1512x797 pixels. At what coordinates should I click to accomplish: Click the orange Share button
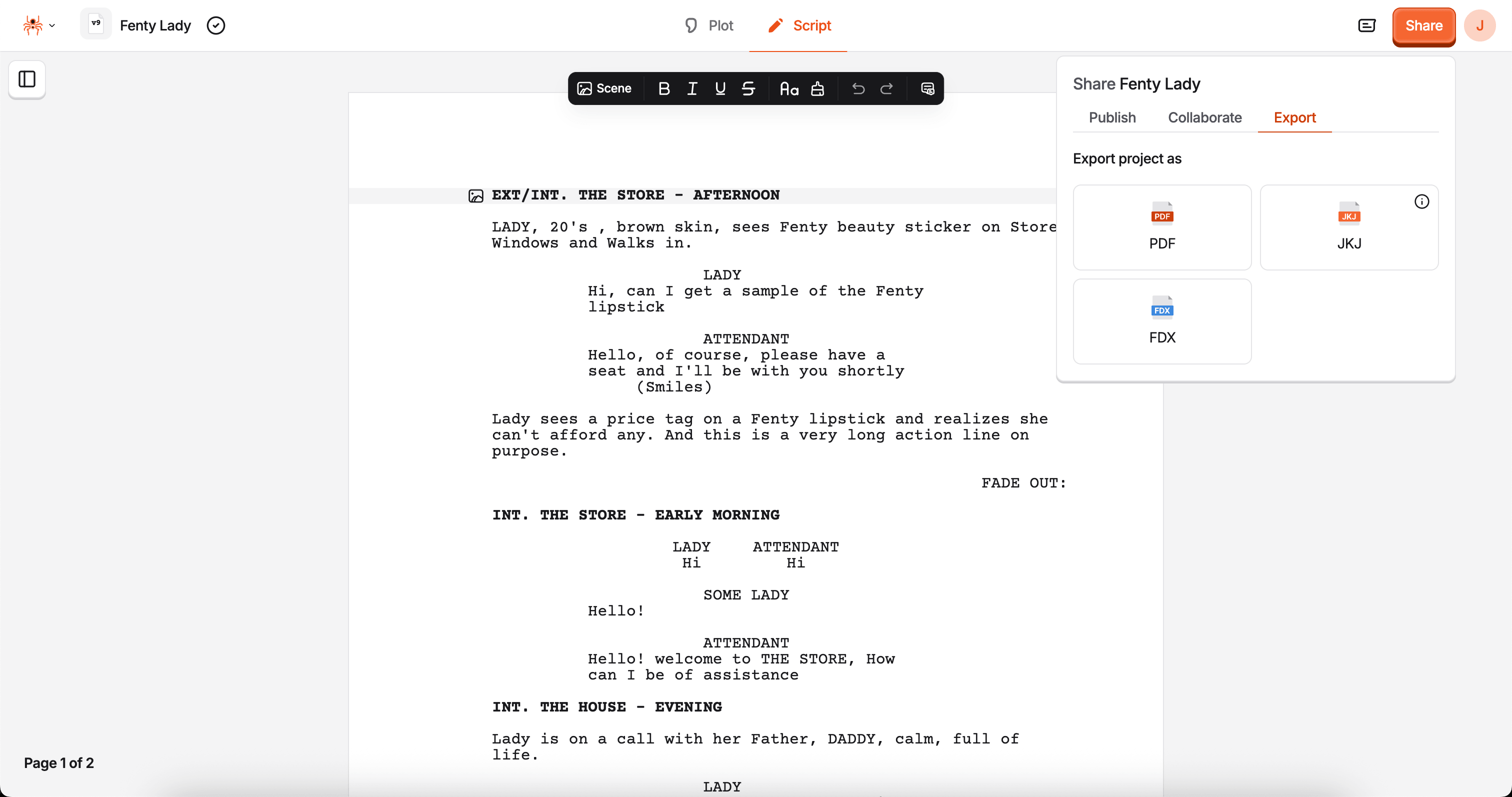tap(1423, 26)
